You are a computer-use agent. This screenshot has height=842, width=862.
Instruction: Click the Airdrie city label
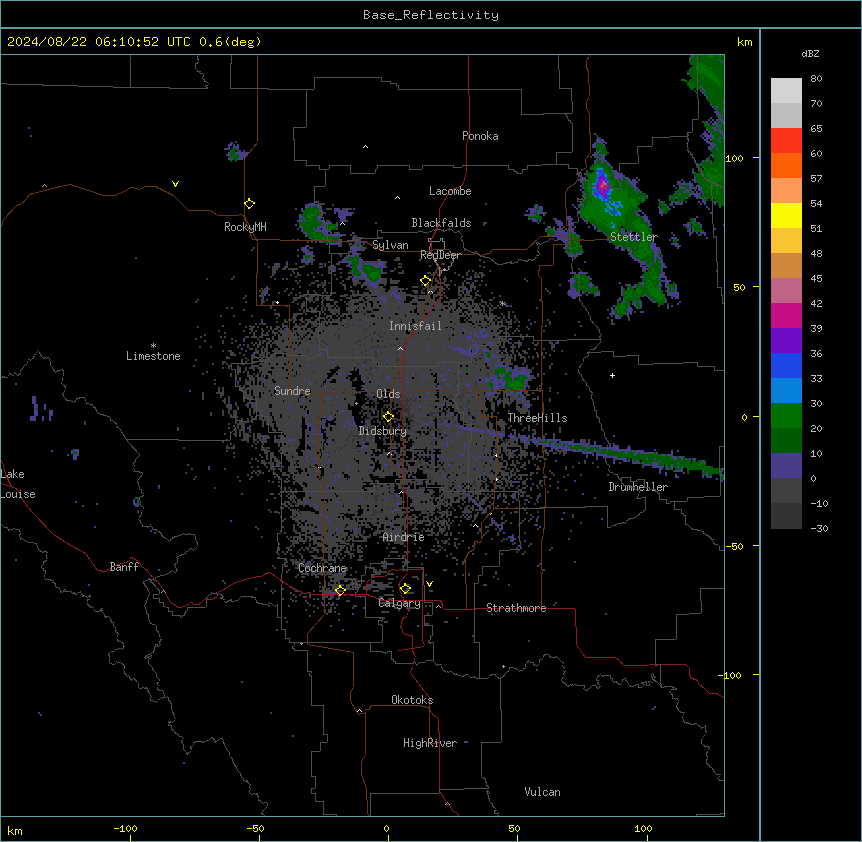pyautogui.click(x=404, y=537)
